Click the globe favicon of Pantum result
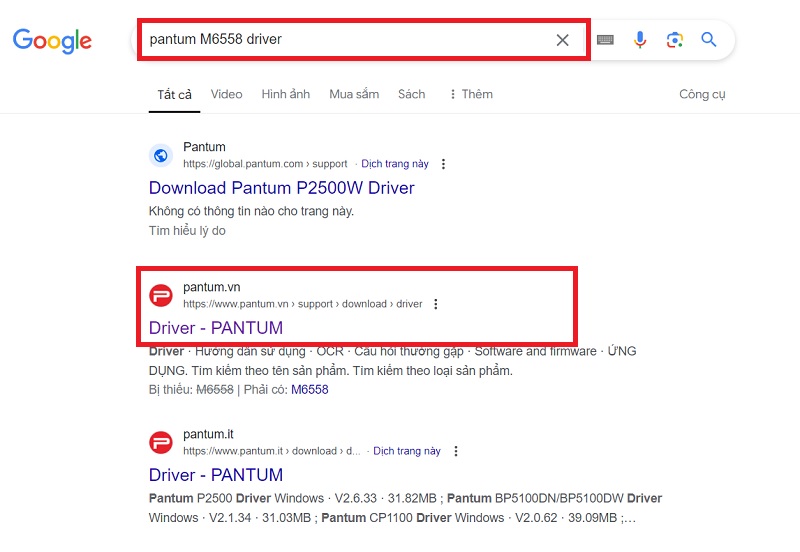The image size is (800, 552). pos(161,156)
